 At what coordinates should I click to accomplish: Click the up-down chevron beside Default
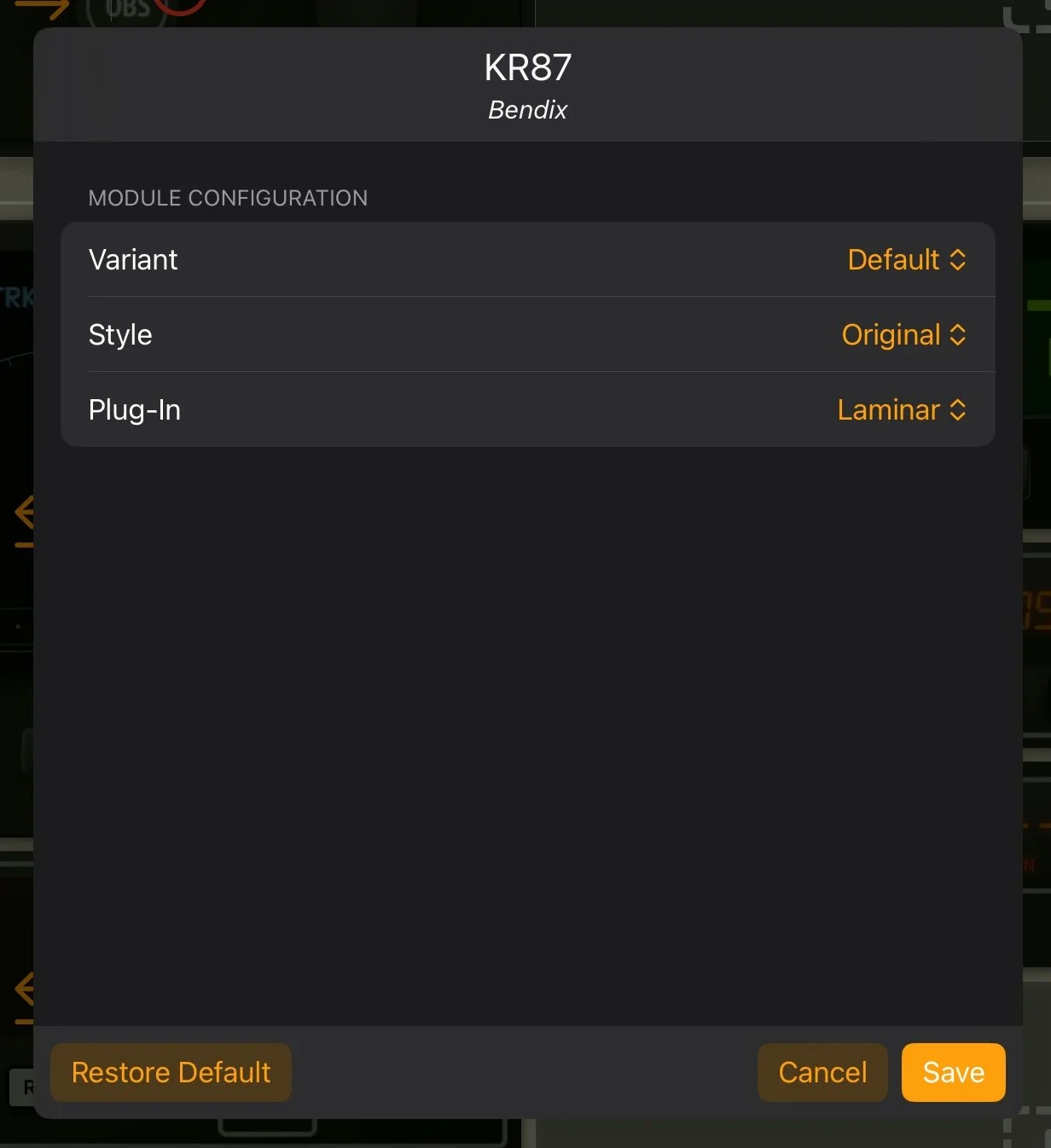958,259
